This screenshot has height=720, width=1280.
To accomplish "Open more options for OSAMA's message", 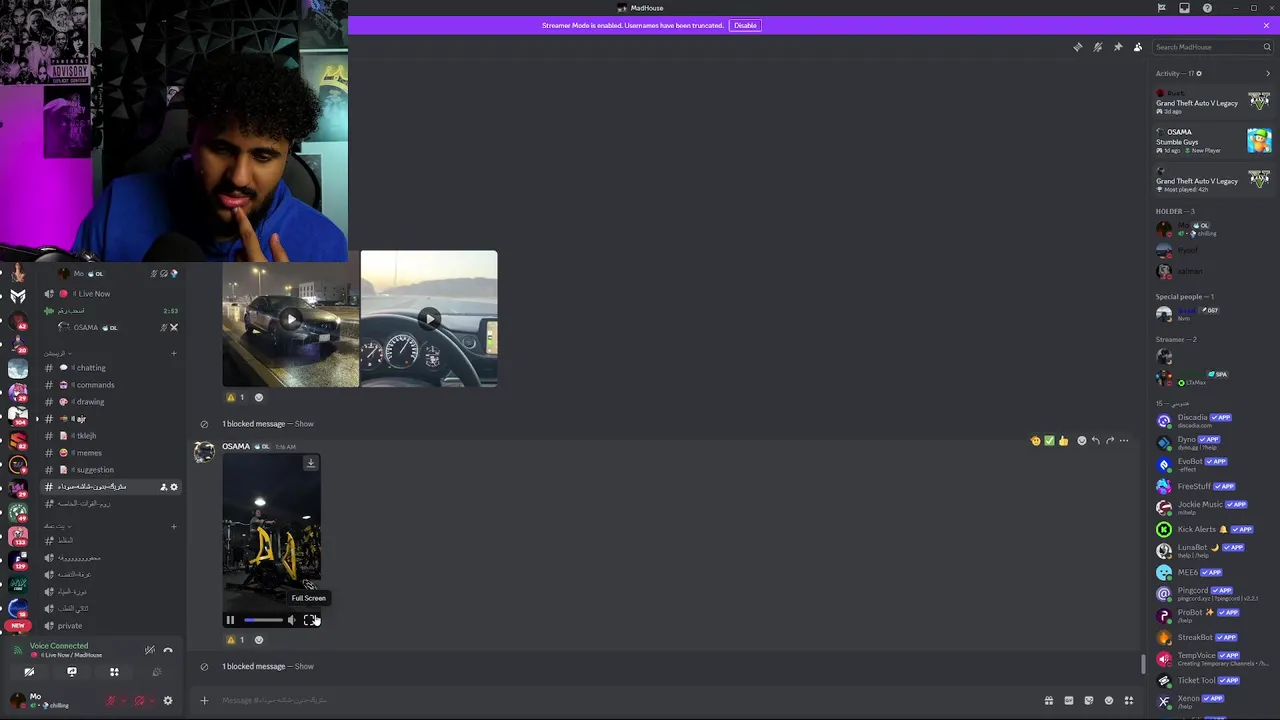I will pyautogui.click(x=1124, y=440).
